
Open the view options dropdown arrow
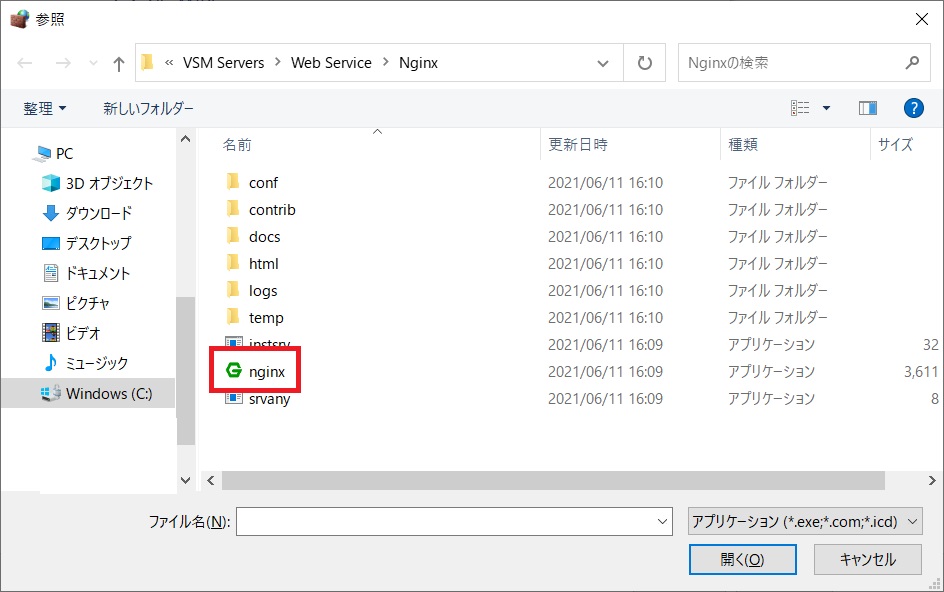[826, 107]
